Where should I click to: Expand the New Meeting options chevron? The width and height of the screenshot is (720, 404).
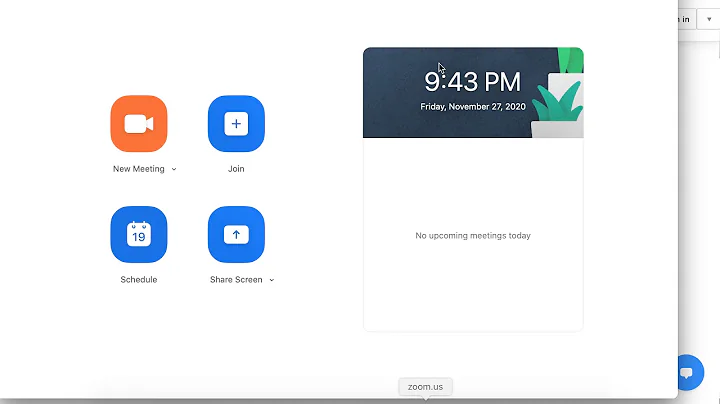[x=174, y=169]
